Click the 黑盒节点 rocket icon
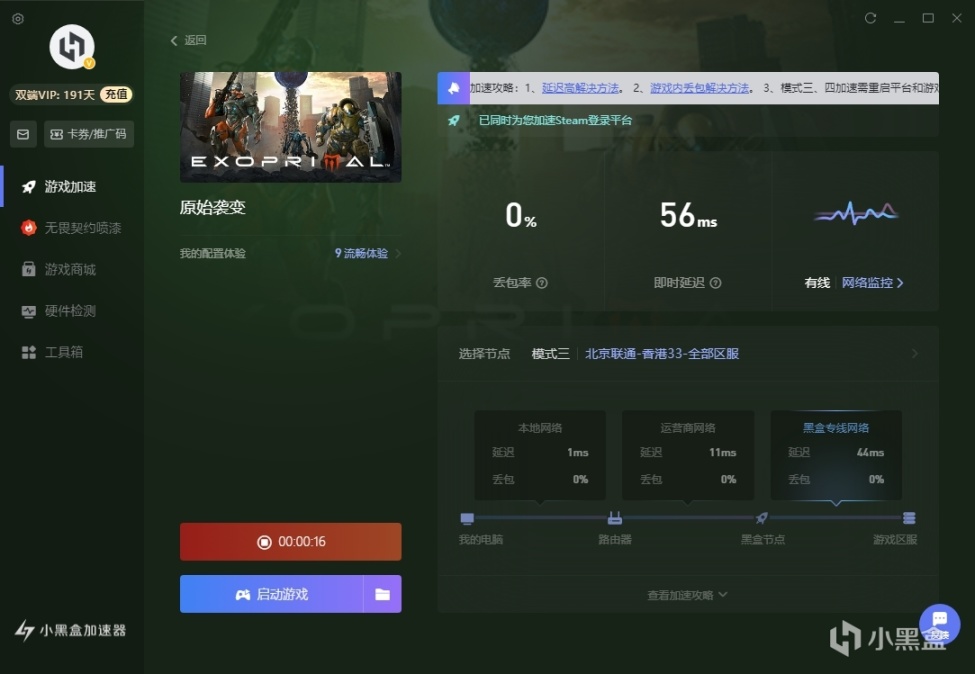 click(x=762, y=517)
